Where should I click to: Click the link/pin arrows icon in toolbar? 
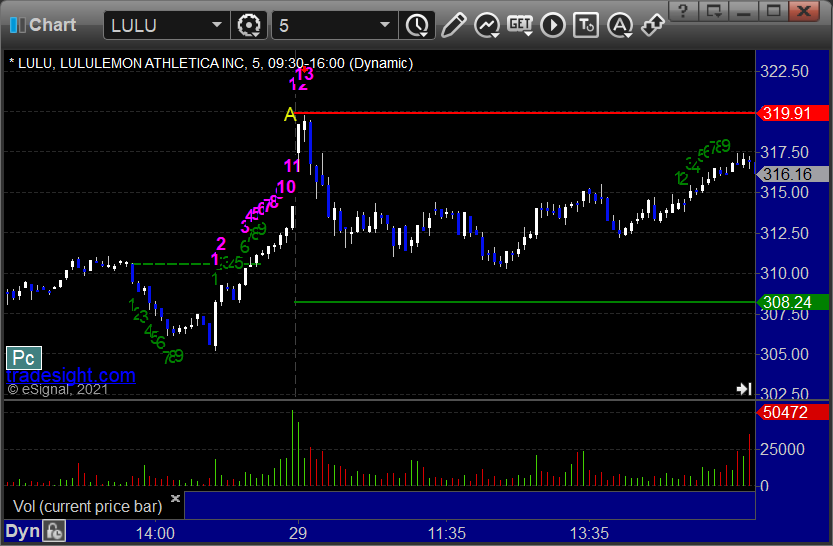tap(652, 25)
